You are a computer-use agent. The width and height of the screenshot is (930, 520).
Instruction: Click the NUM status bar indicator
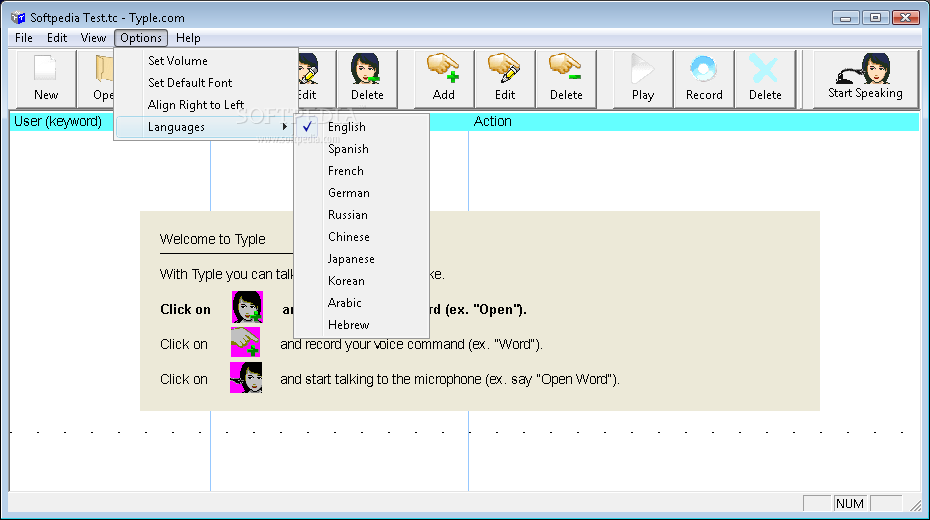click(850, 503)
